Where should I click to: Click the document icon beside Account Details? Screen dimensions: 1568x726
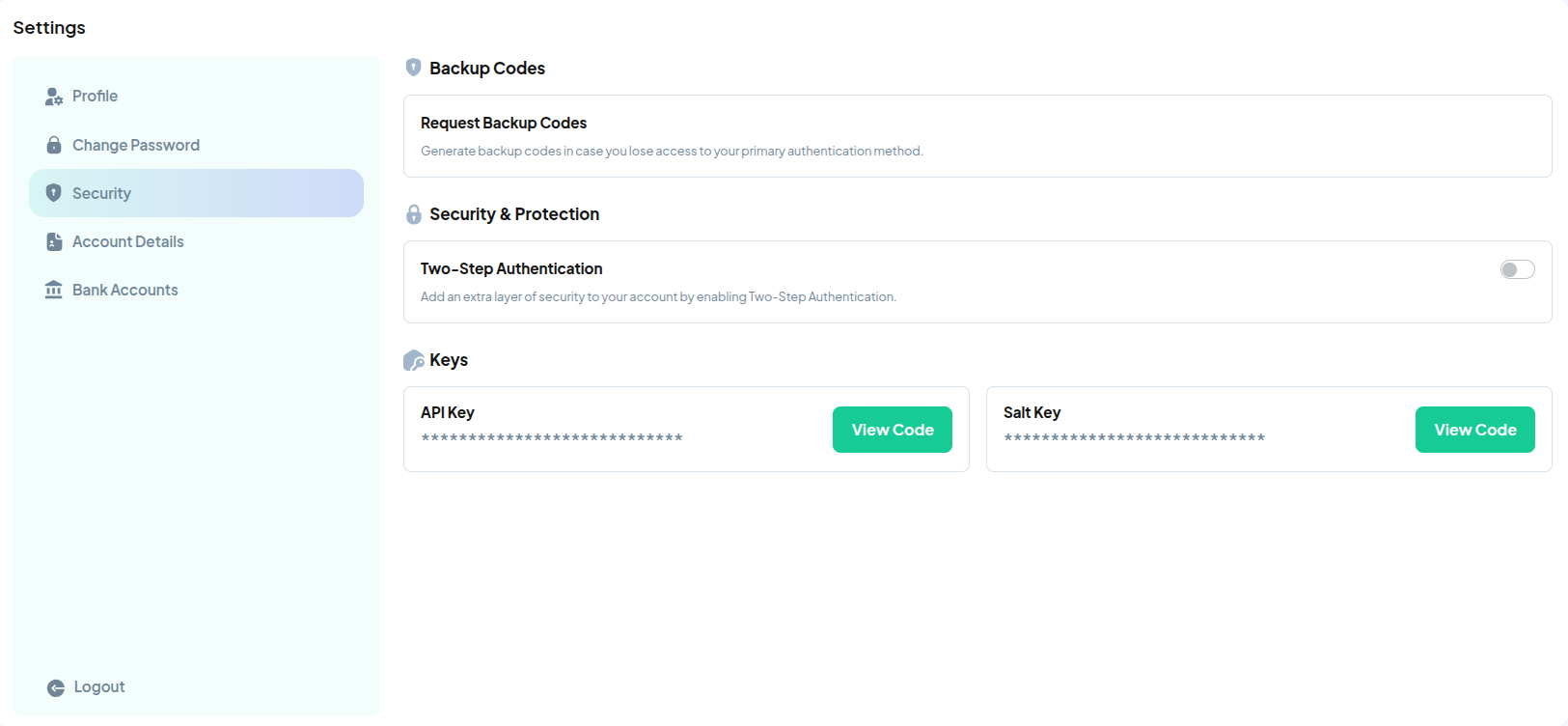[x=54, y=240]
